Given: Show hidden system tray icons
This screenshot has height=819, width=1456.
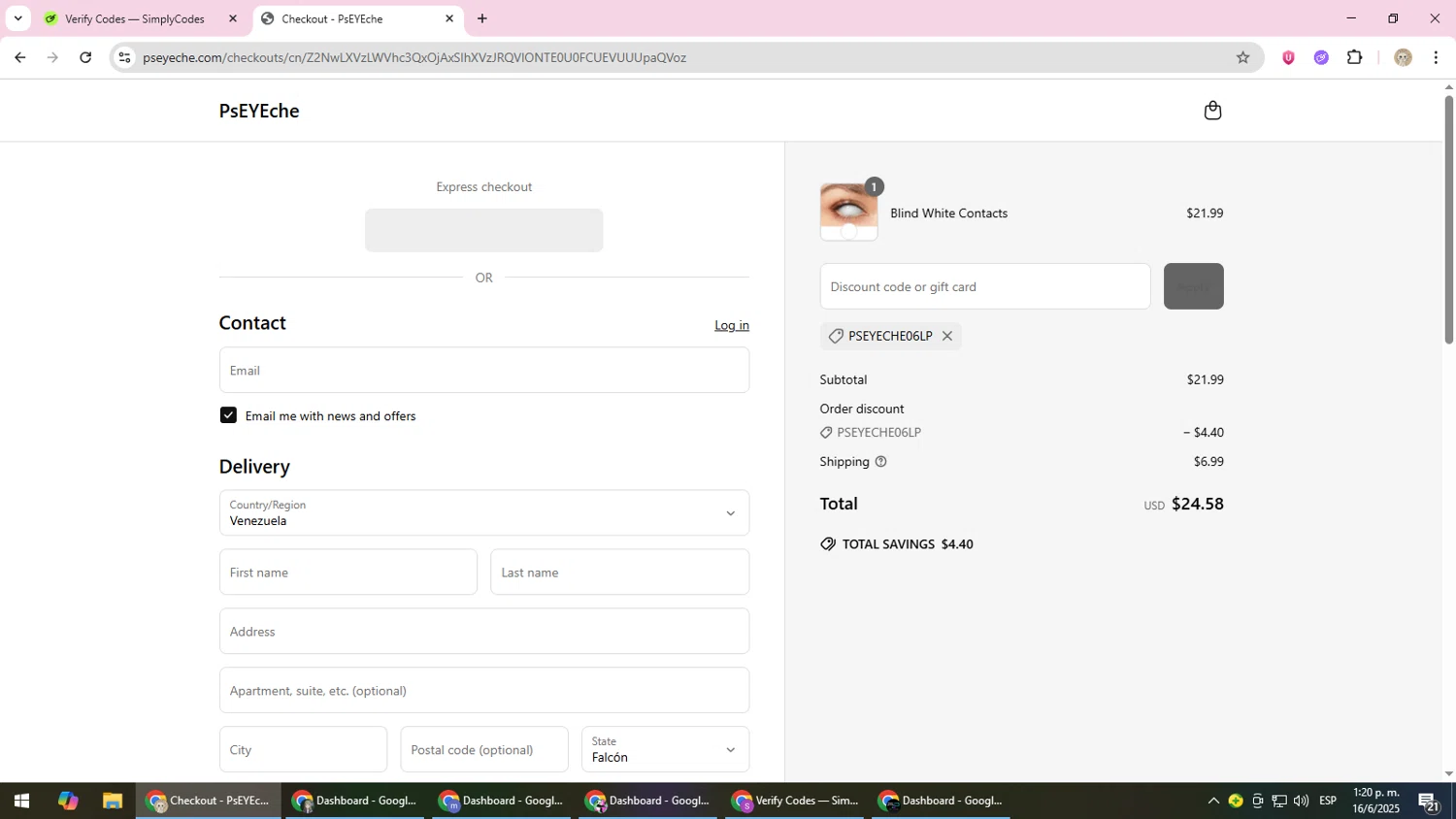Looking at the screenshot, I should [1213, 802].
